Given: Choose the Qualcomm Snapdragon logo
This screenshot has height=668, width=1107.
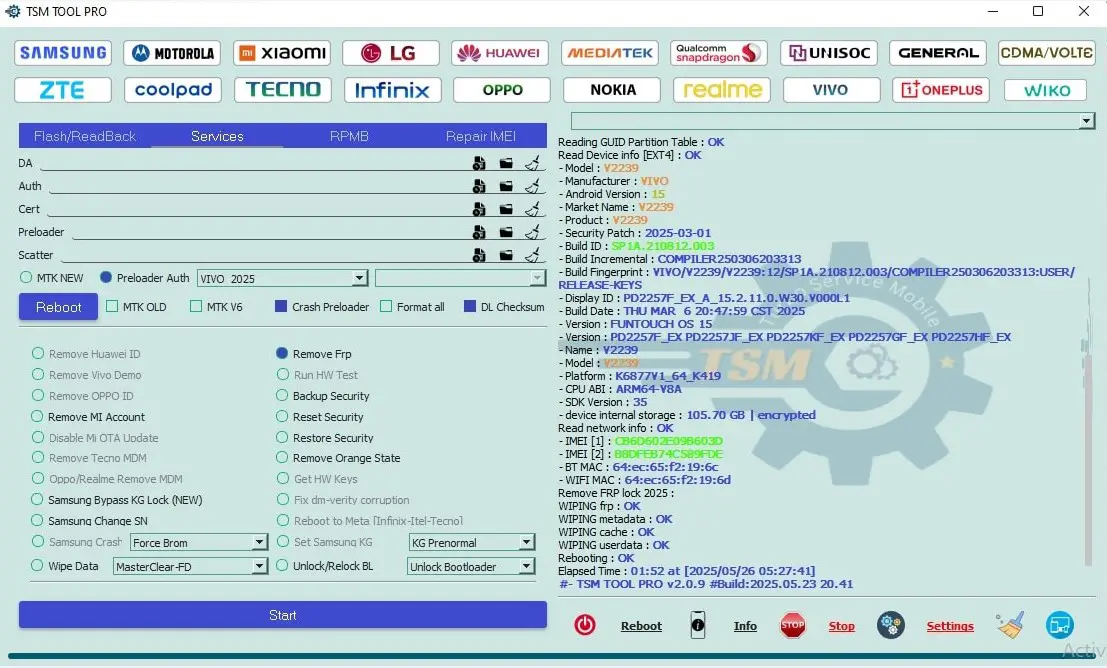Looking at the screenshot, I should point(719,53).
